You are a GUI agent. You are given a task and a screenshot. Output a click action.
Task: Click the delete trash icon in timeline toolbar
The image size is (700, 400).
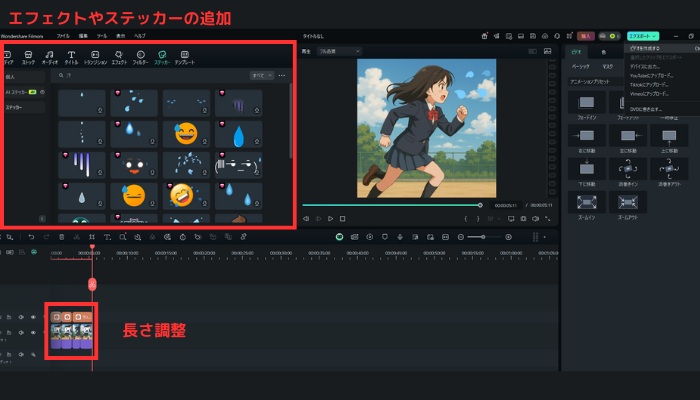62,237
